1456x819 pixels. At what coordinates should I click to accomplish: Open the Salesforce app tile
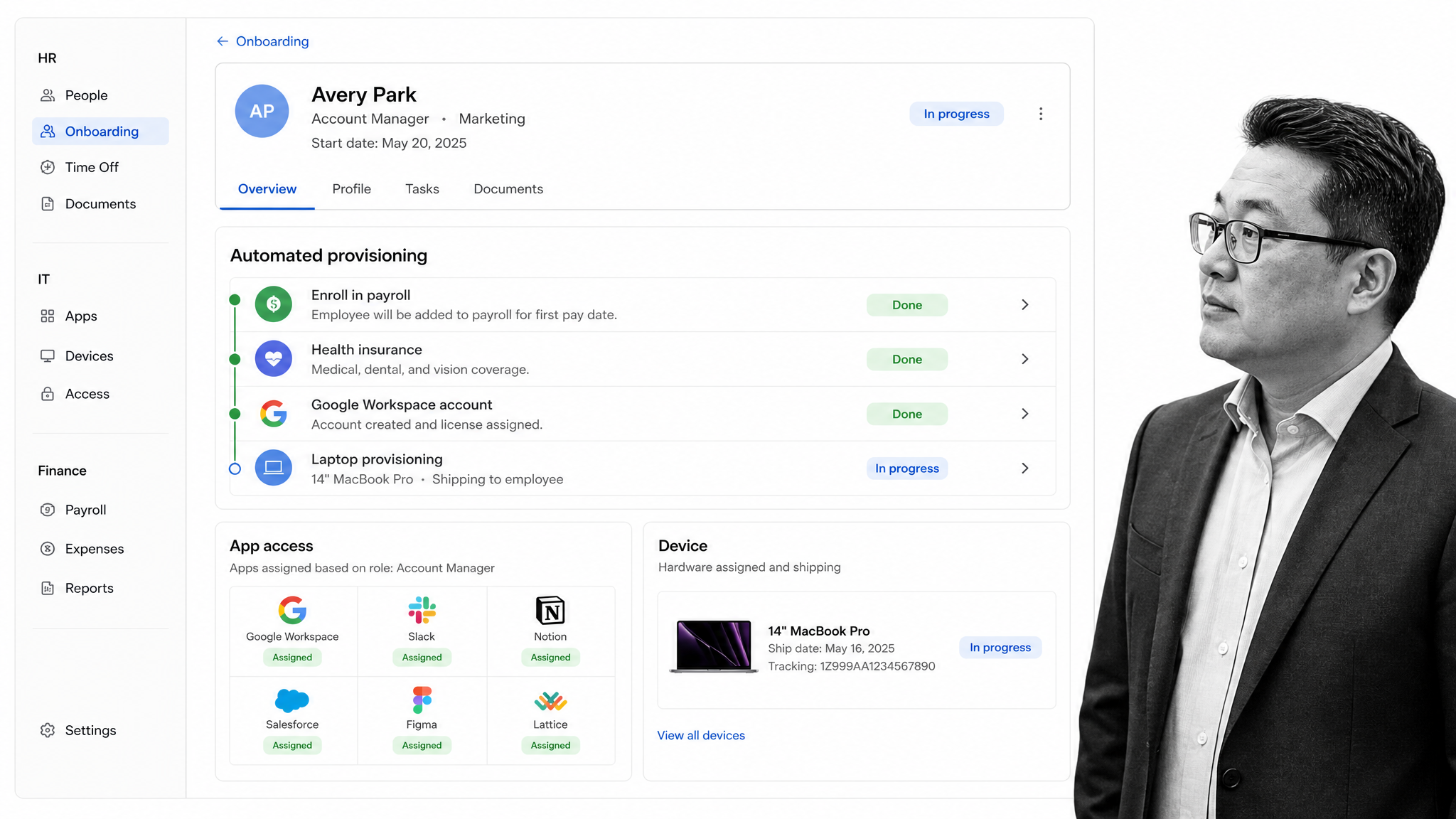pos(293,720)
